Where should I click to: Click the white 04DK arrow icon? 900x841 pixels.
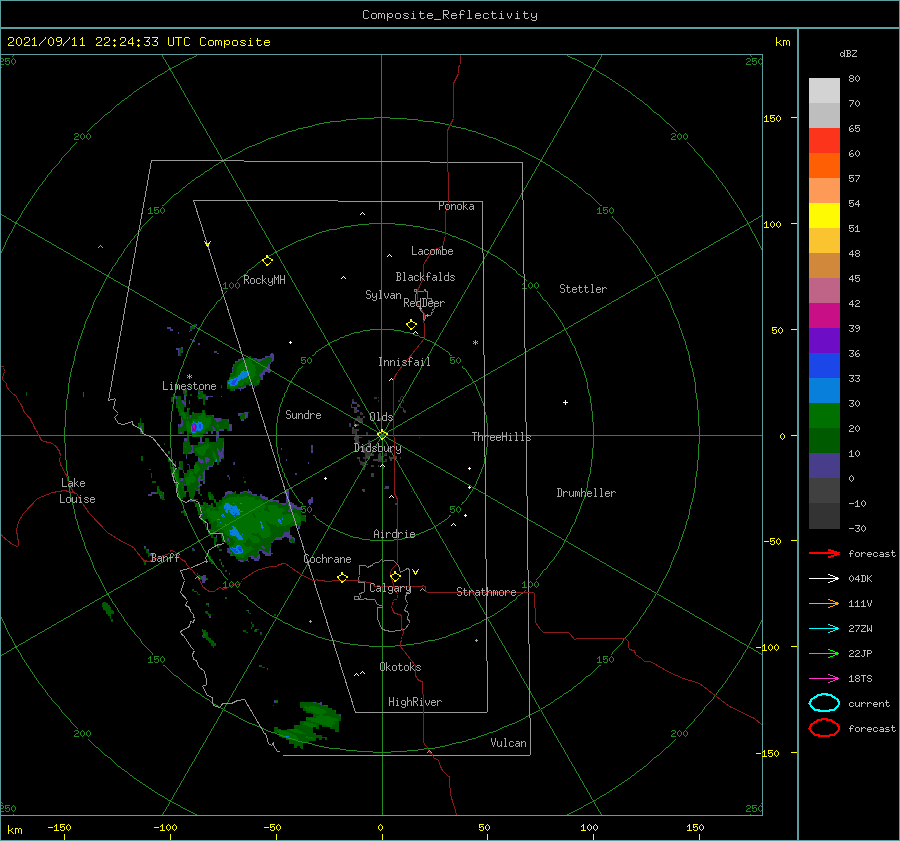(x=824, y=578)
